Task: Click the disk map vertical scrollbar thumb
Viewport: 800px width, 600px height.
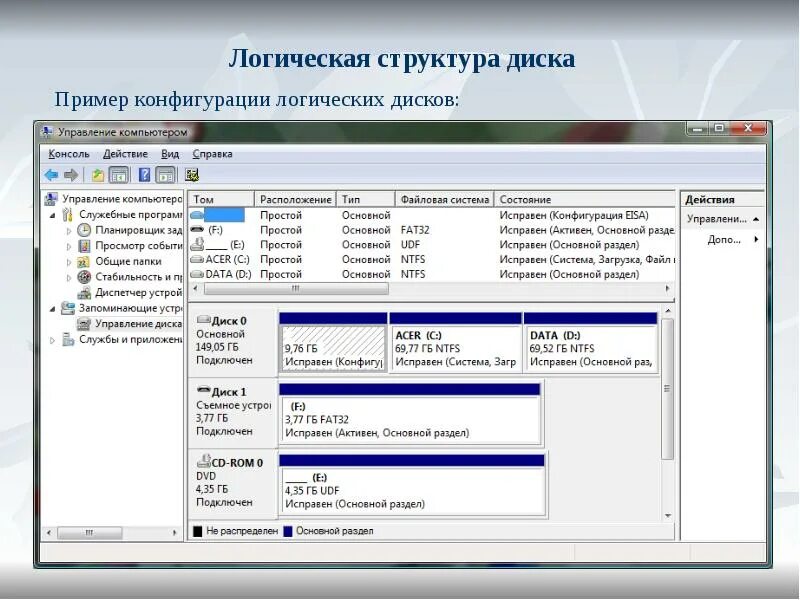Action: pos(667,389)
